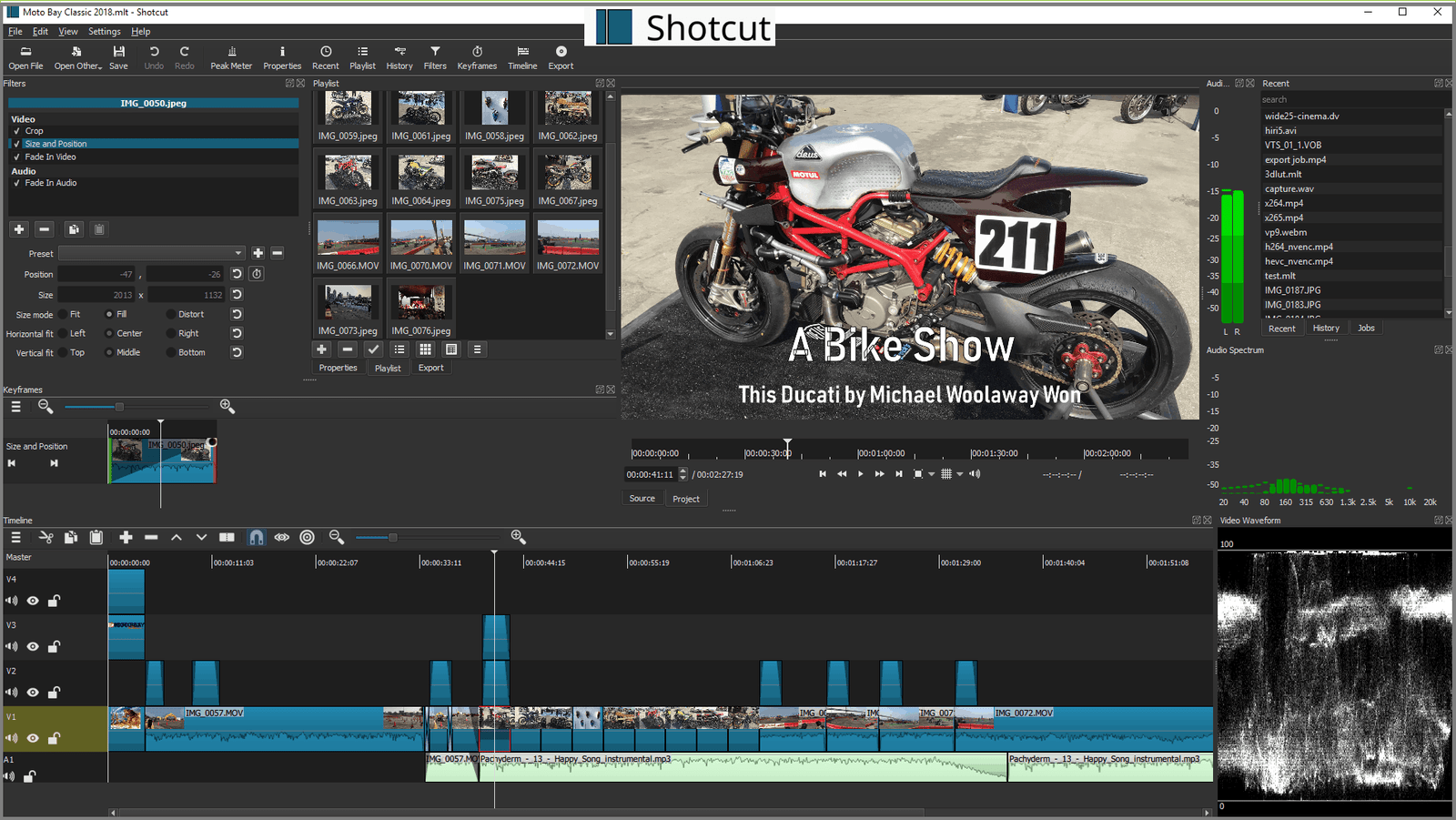Image resolution: width=1456 pixels, height=820 pixels.
Task: Switch to the Jobs tab
Action: 1366,328
